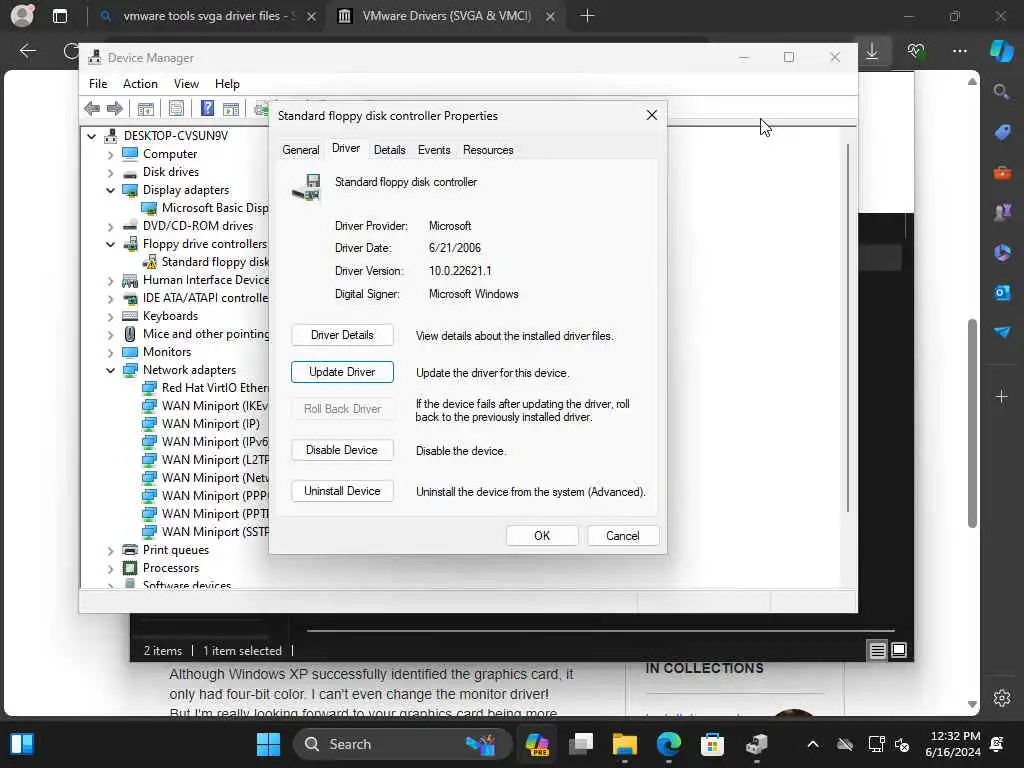Switch to VMware Drivers (SVGA & VMCI) tab
The image size is (1024, 768).
click(x=446, y=16)
